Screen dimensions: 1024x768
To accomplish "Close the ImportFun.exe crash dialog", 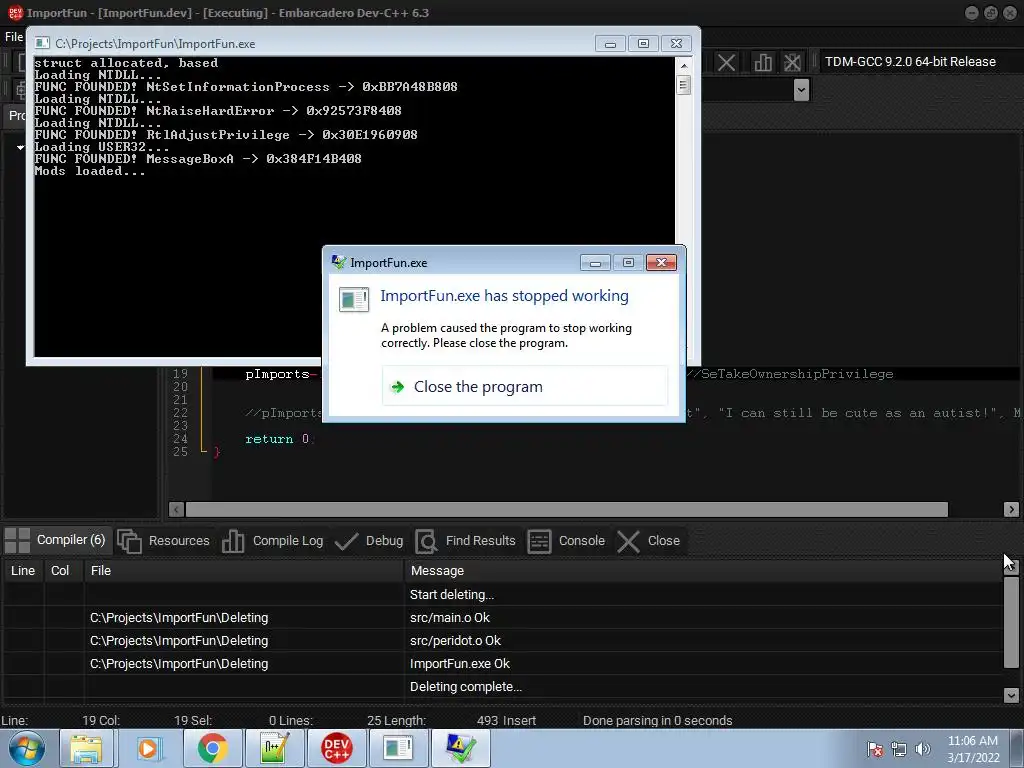I will coord(661,263).
